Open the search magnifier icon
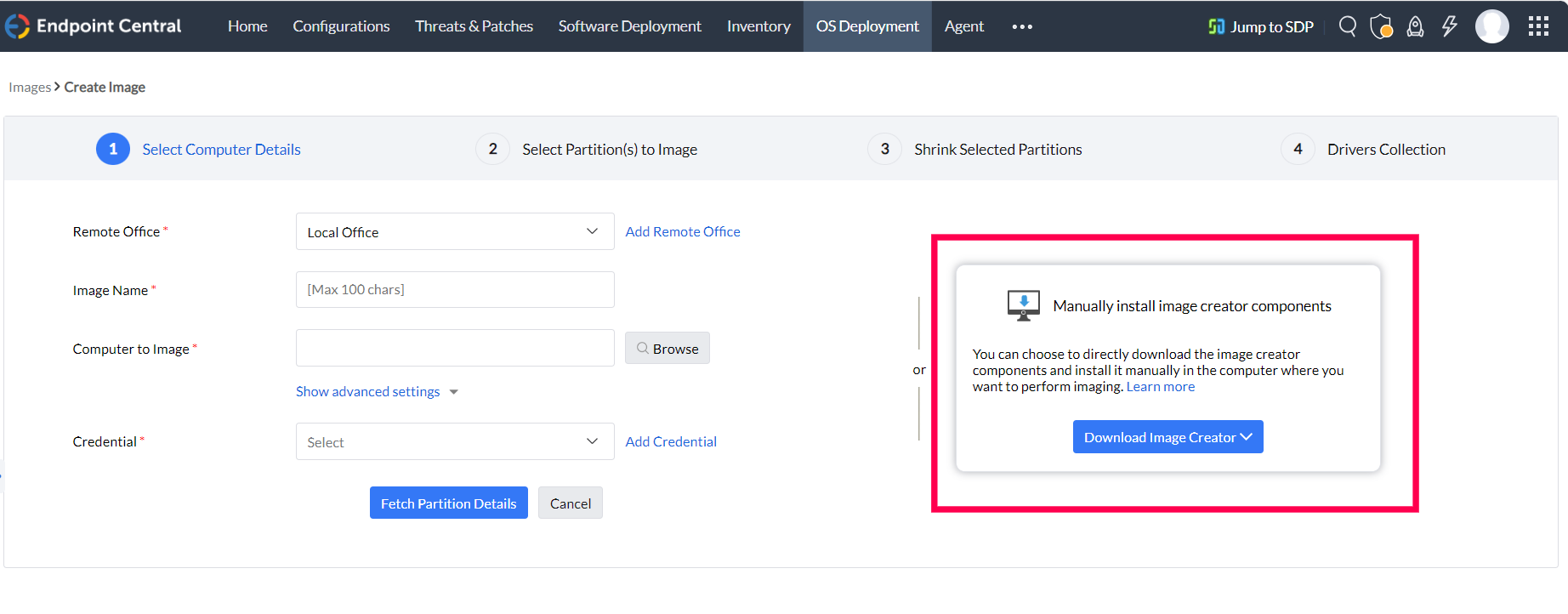This screenshot has height=614, width=1568. tap(1347, 26)
